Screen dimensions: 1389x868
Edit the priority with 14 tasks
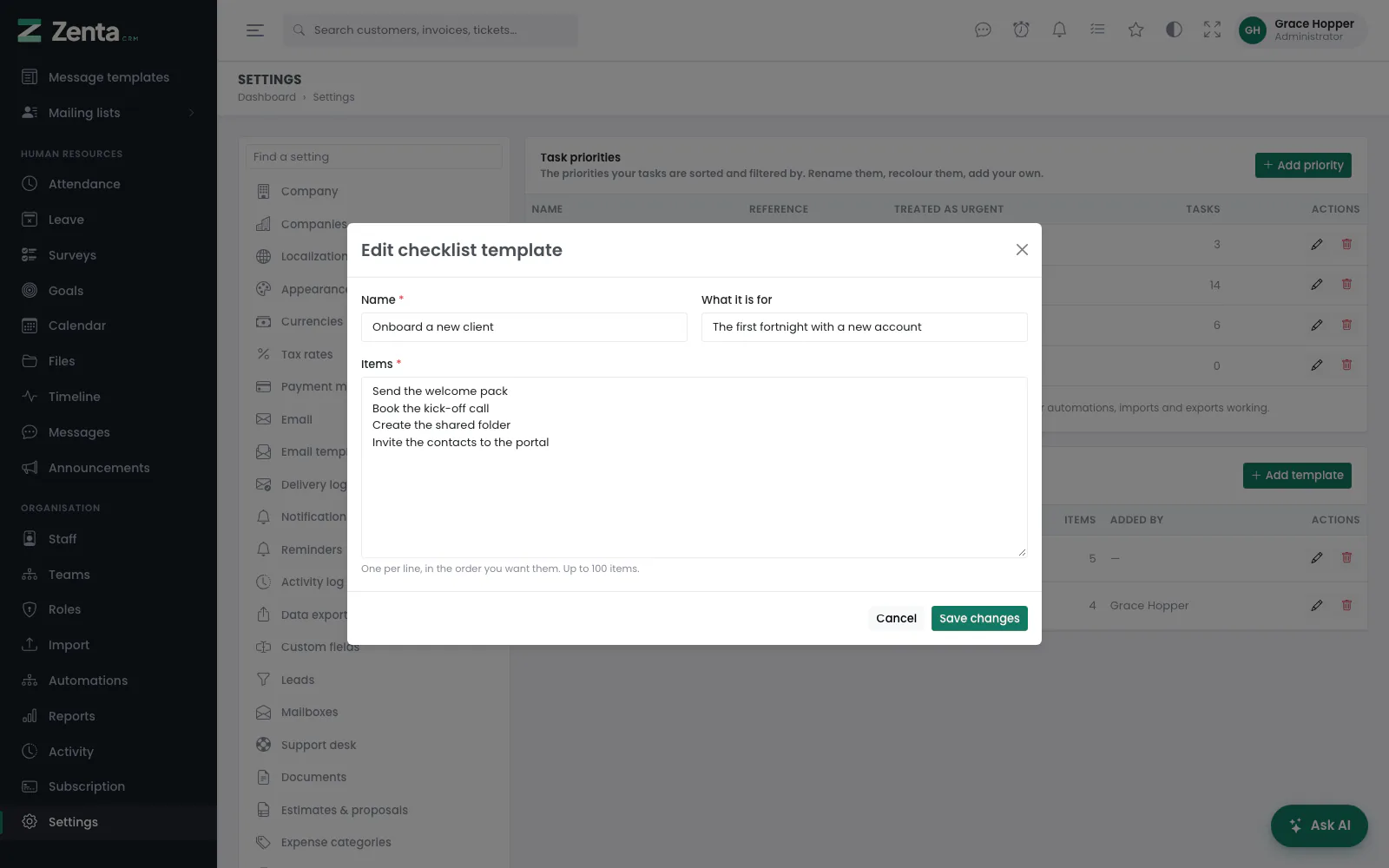(1317, 285)
